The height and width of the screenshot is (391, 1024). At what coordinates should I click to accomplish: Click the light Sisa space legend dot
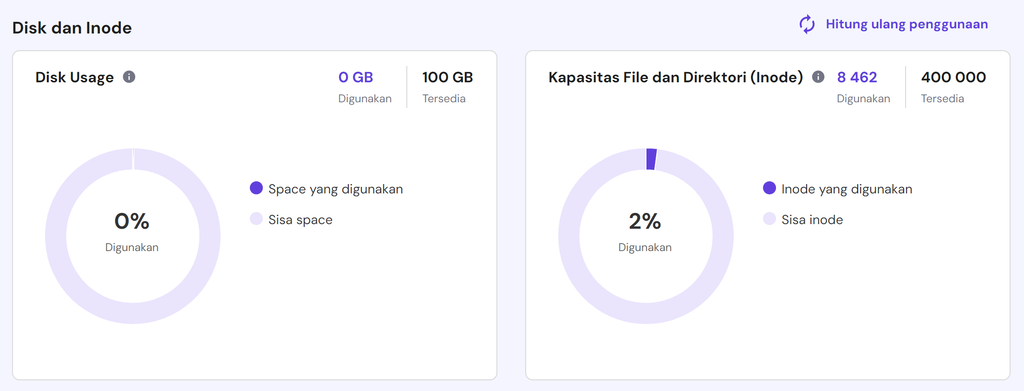click(257, 219)
